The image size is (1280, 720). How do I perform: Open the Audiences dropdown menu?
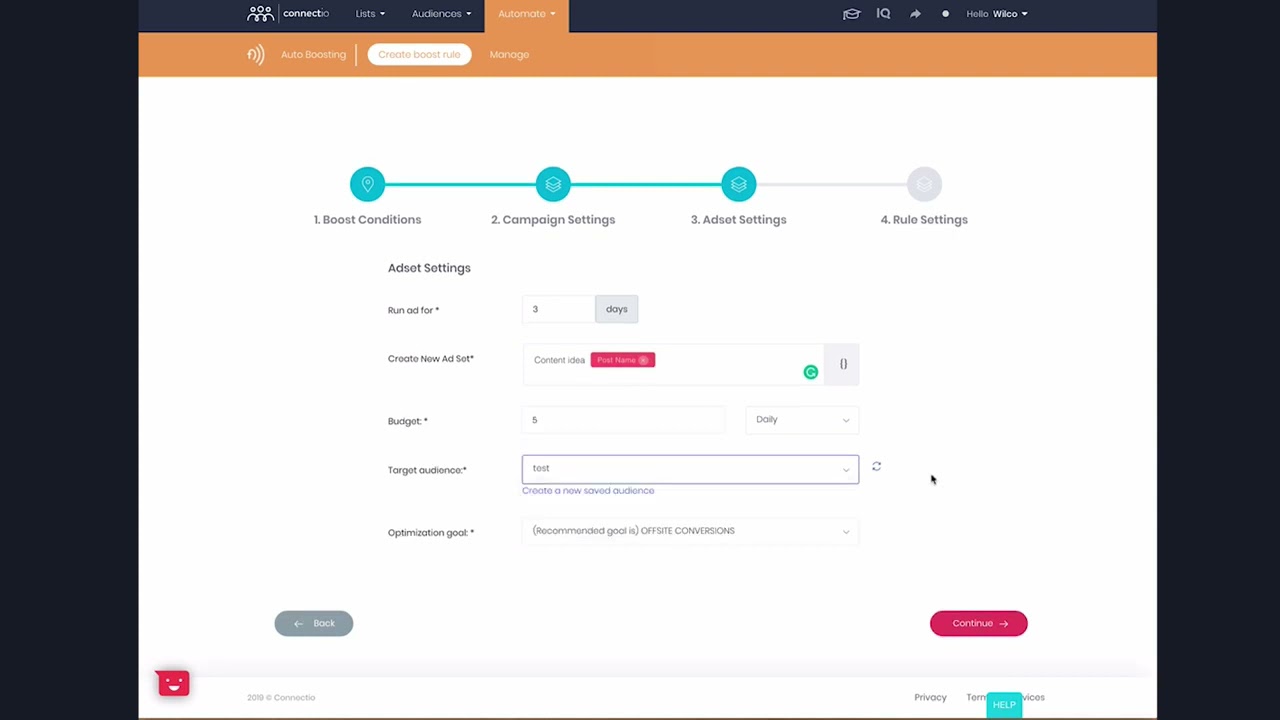point(441,14)
